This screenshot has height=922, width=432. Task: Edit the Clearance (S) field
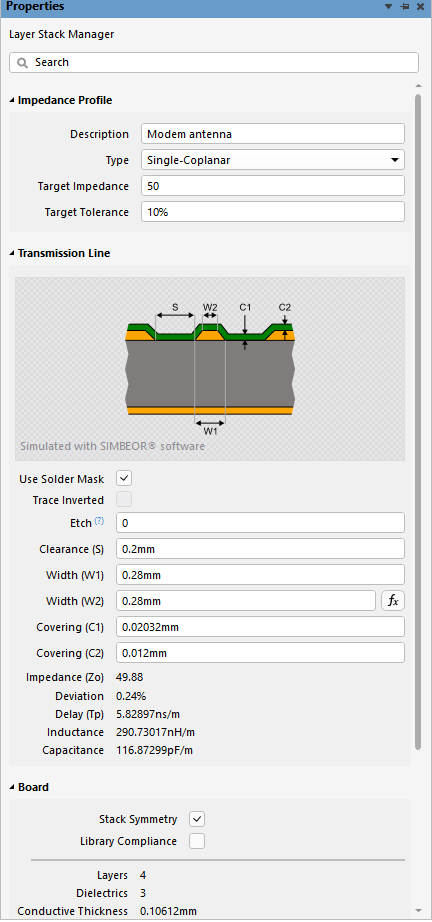click(260, 549)
